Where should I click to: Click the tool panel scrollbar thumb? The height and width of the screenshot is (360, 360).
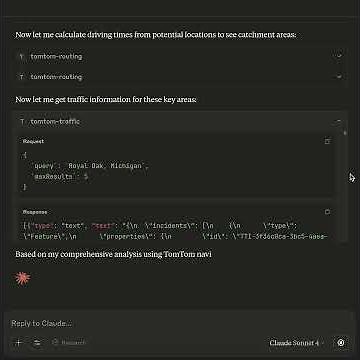click(345, 133)
